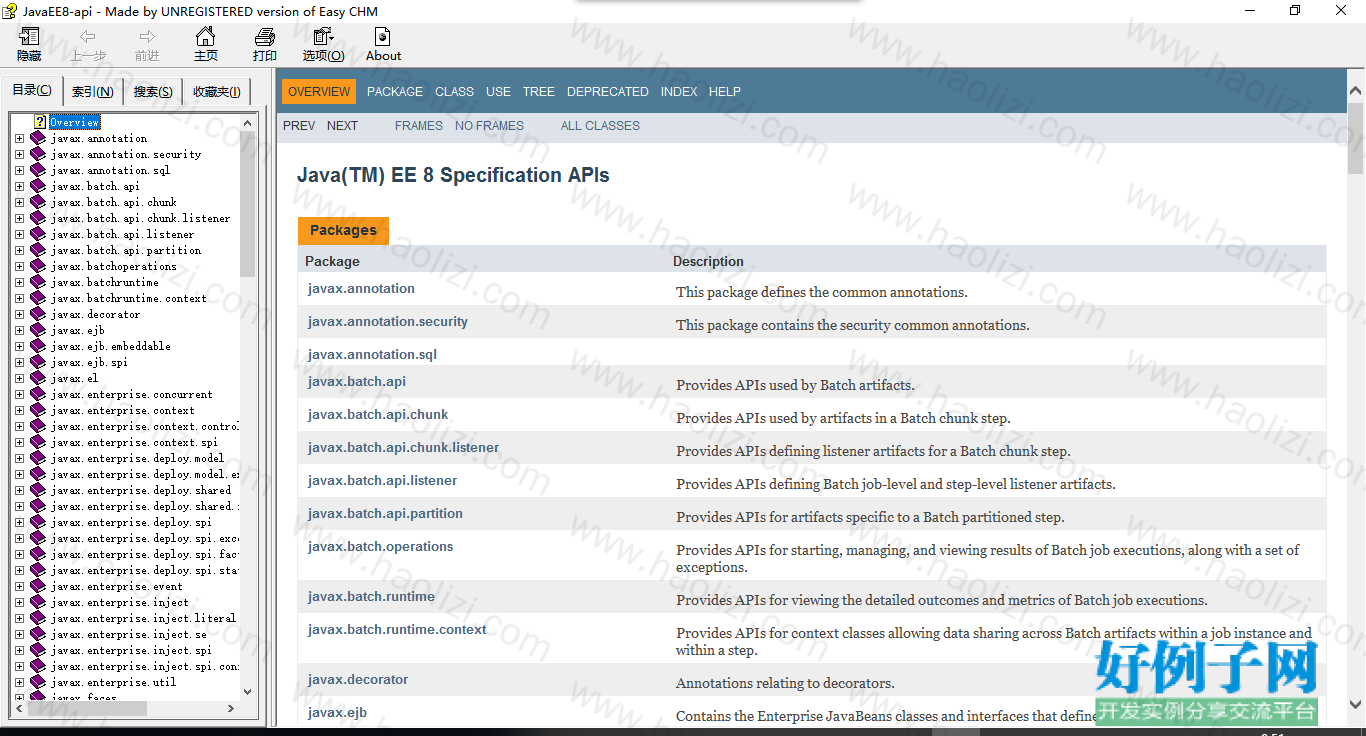The width and height of the screenshot is (1366, 736).
Task: Open INDEX in the Javadoc navigation bar
Action: click(x=679, y=91)
